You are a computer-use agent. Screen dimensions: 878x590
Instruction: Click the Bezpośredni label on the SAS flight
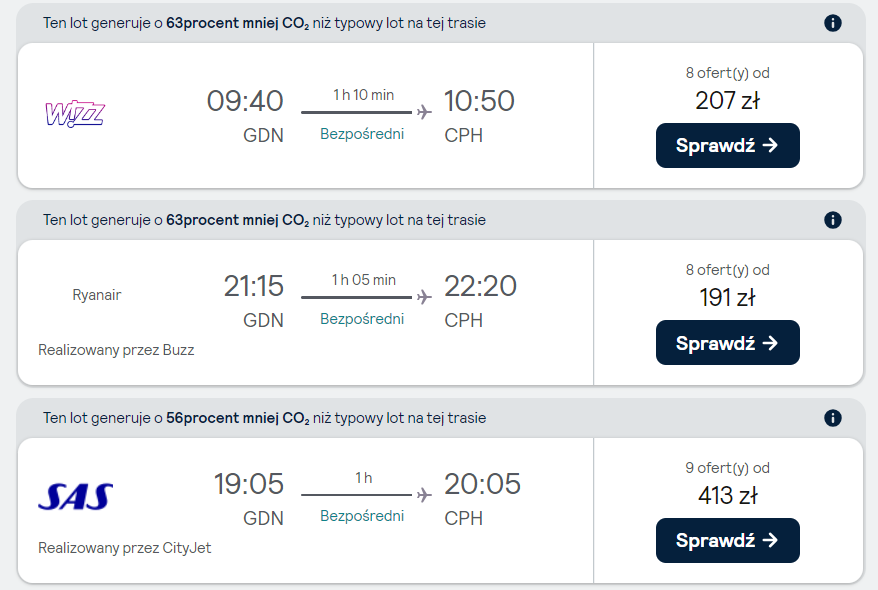point(362,516)
